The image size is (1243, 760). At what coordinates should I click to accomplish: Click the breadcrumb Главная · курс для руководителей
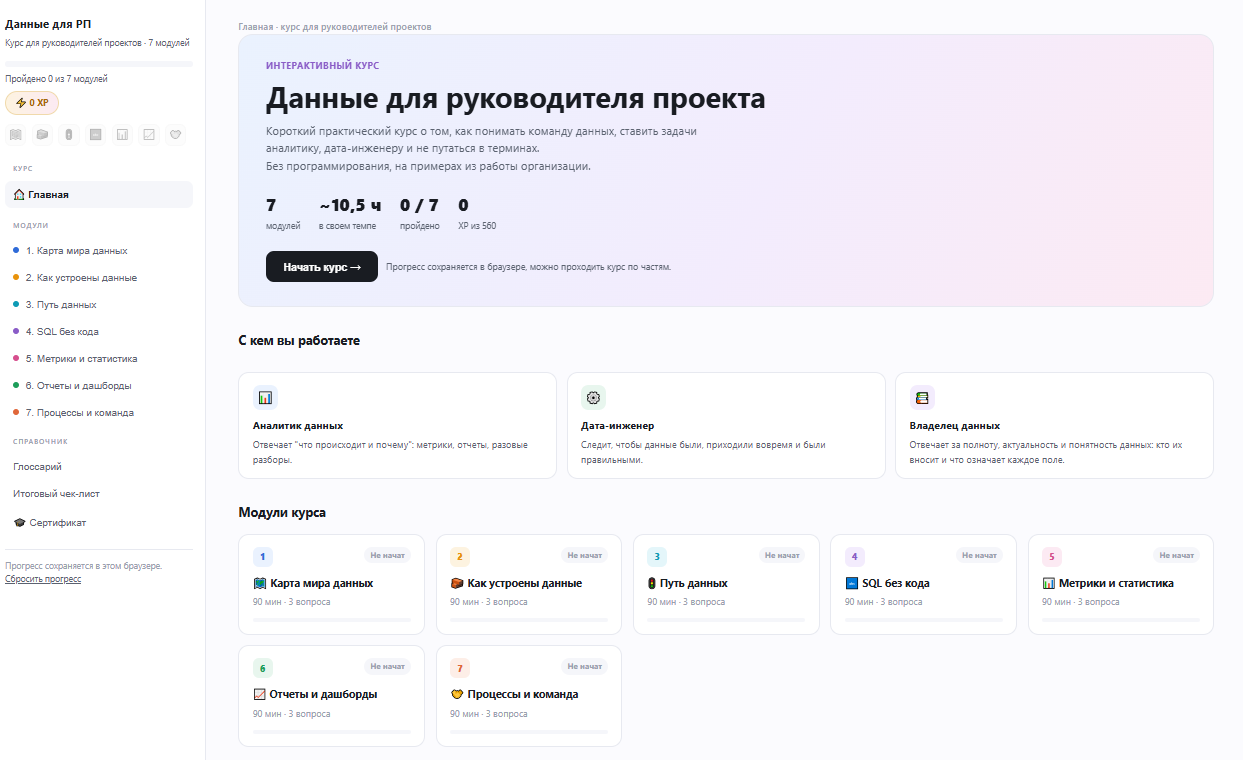point(335,27)
